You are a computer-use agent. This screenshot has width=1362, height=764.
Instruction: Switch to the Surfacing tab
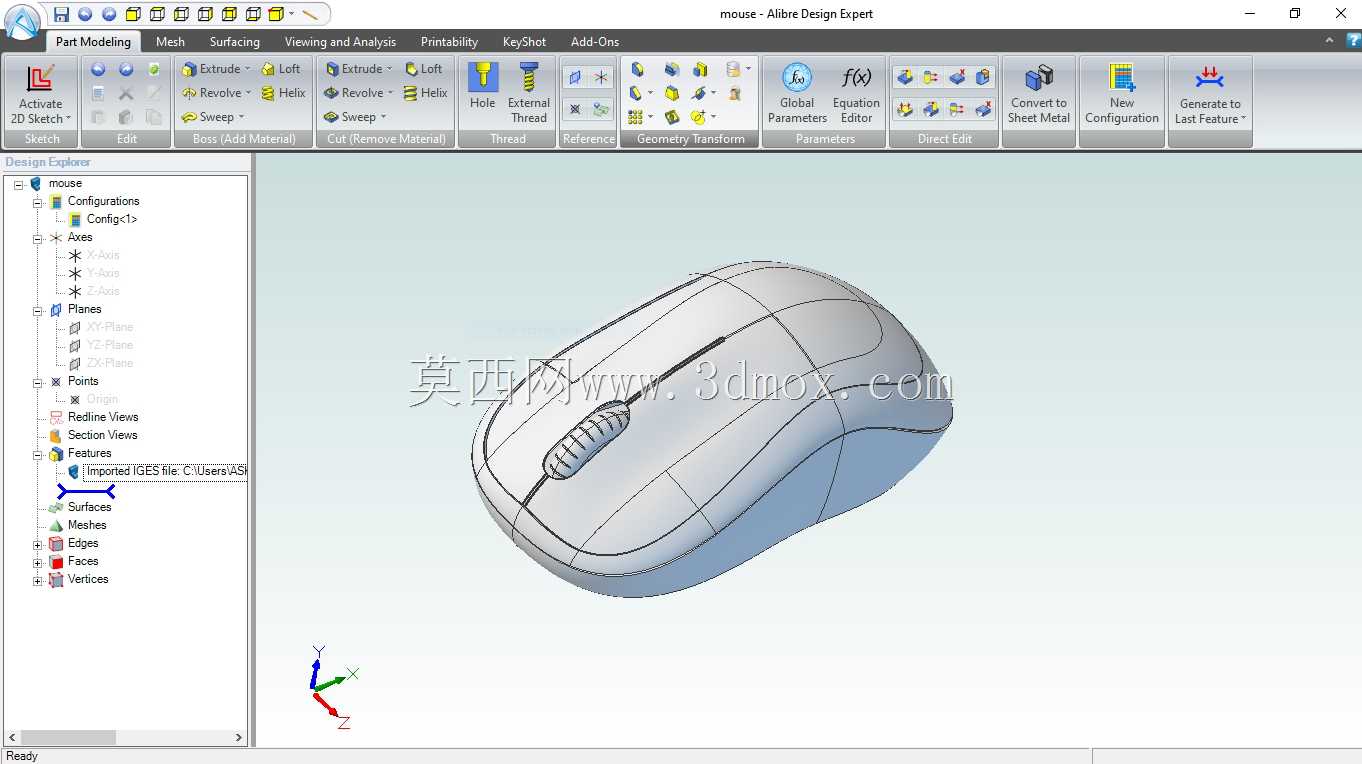pos(234,42)
